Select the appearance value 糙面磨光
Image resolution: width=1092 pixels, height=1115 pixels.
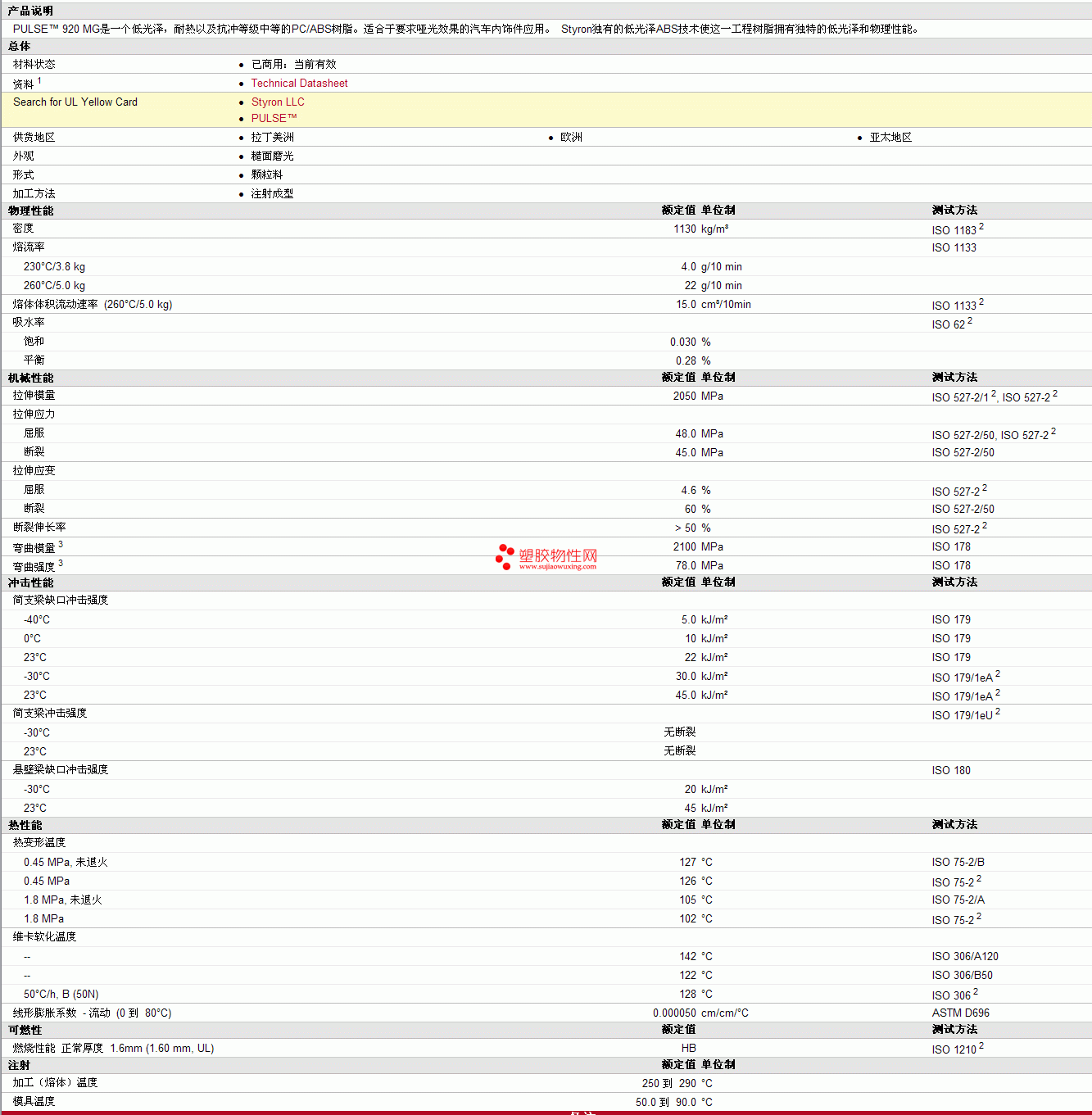click(x=272, y=156)
